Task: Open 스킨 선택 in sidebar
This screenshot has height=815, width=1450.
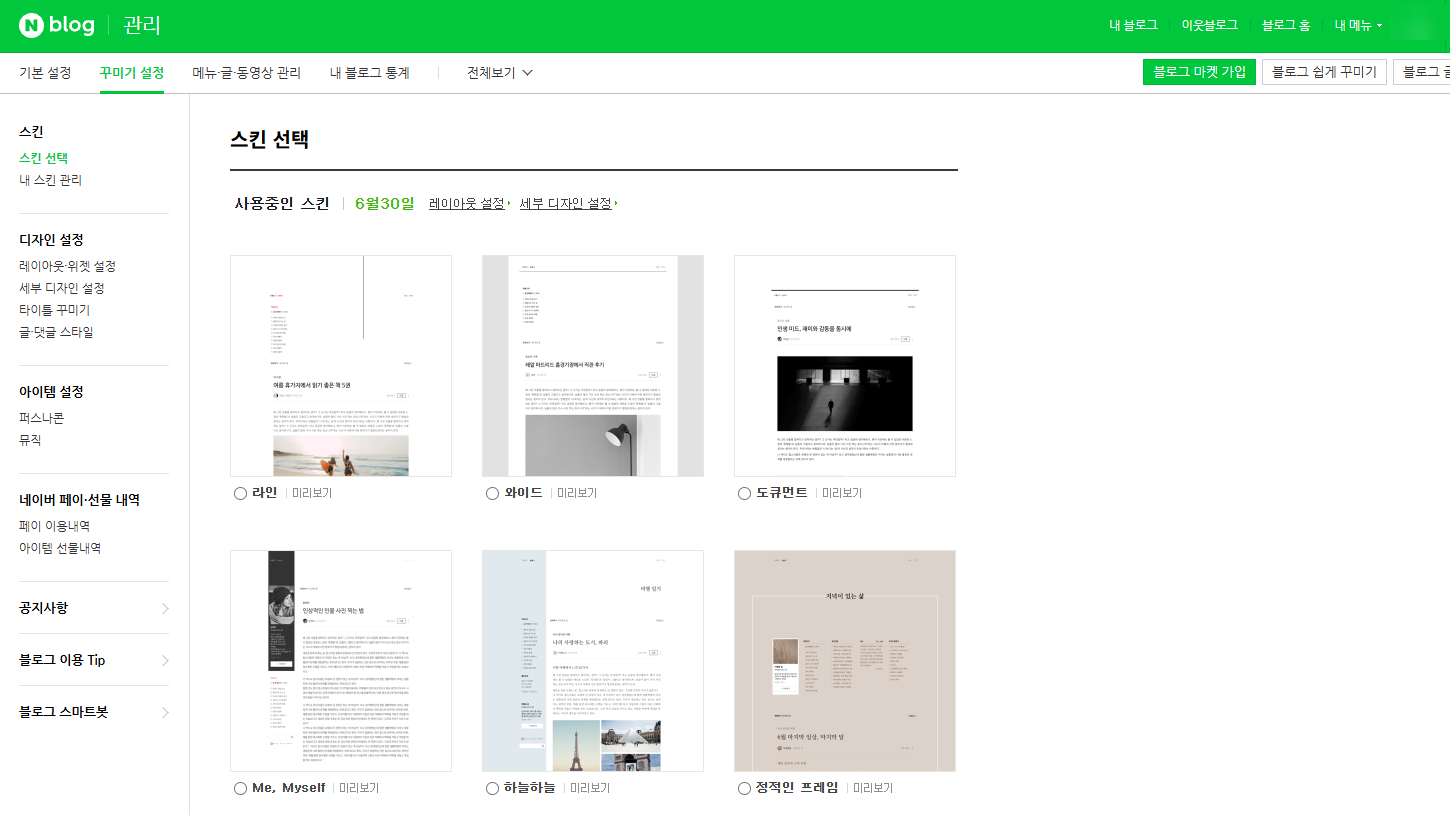Action: (44, 158)
